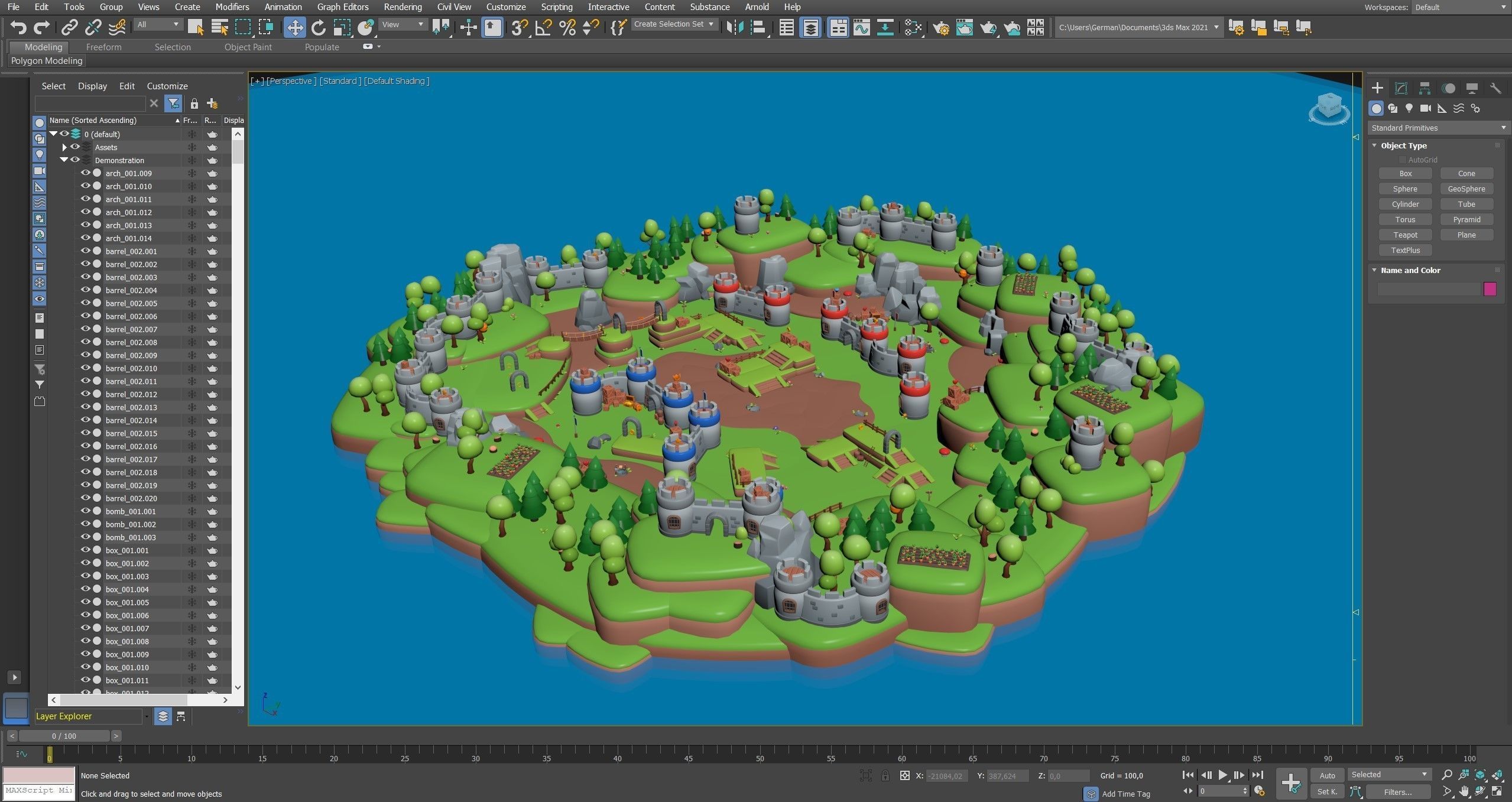
Task: Toggle visibility of Demonstration layer
Action: (75, 160)
